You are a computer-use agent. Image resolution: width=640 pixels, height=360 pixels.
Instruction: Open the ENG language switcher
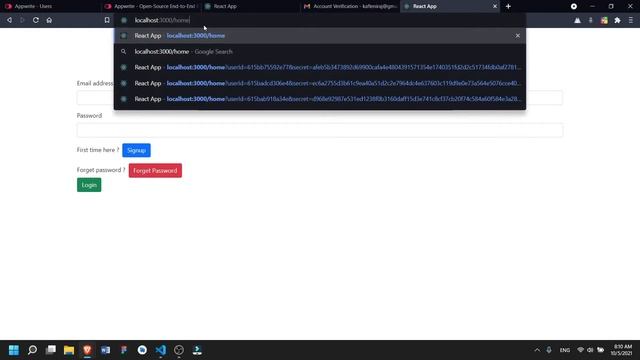click(x=565, y=350)
